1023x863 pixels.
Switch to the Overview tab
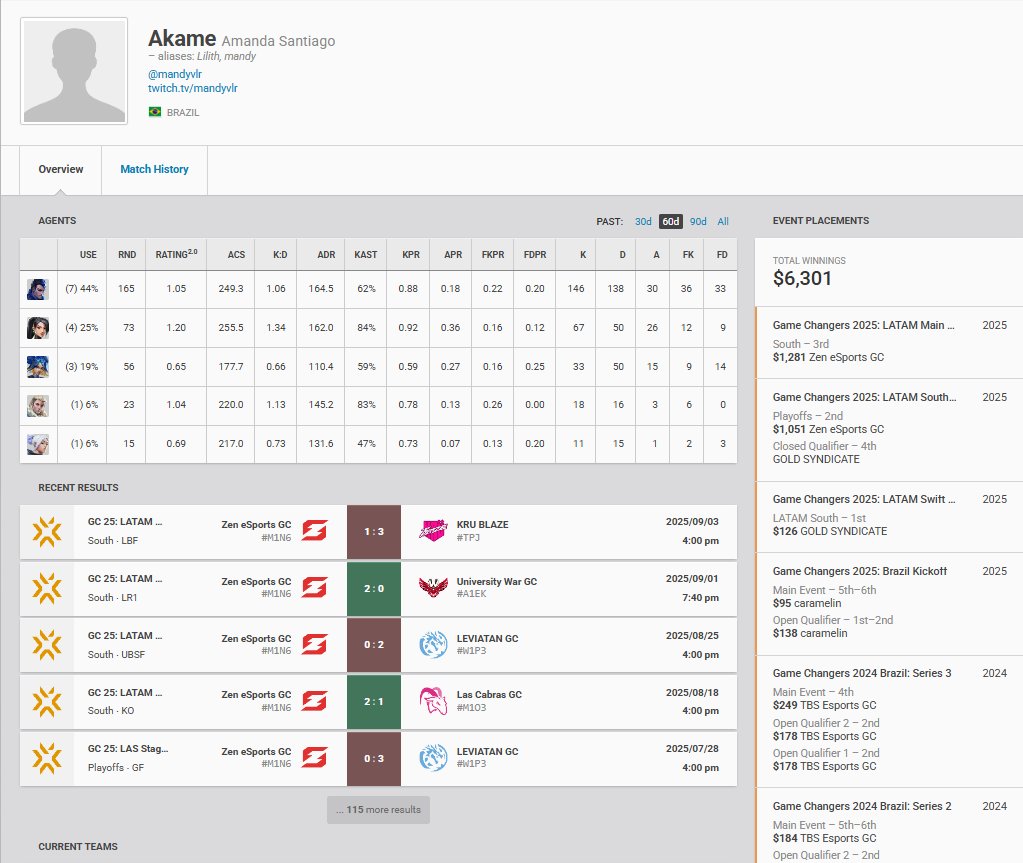click(x=61, y=170)
